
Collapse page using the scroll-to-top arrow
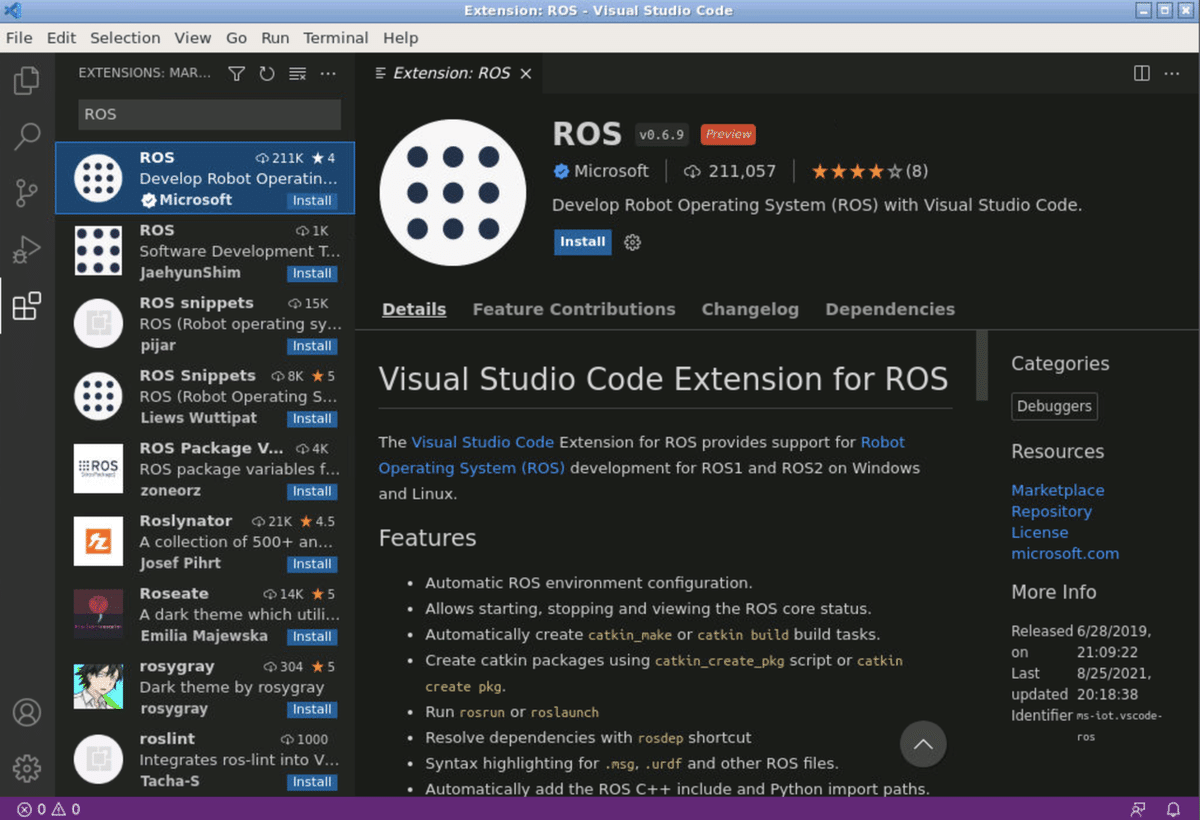[923, 744]
